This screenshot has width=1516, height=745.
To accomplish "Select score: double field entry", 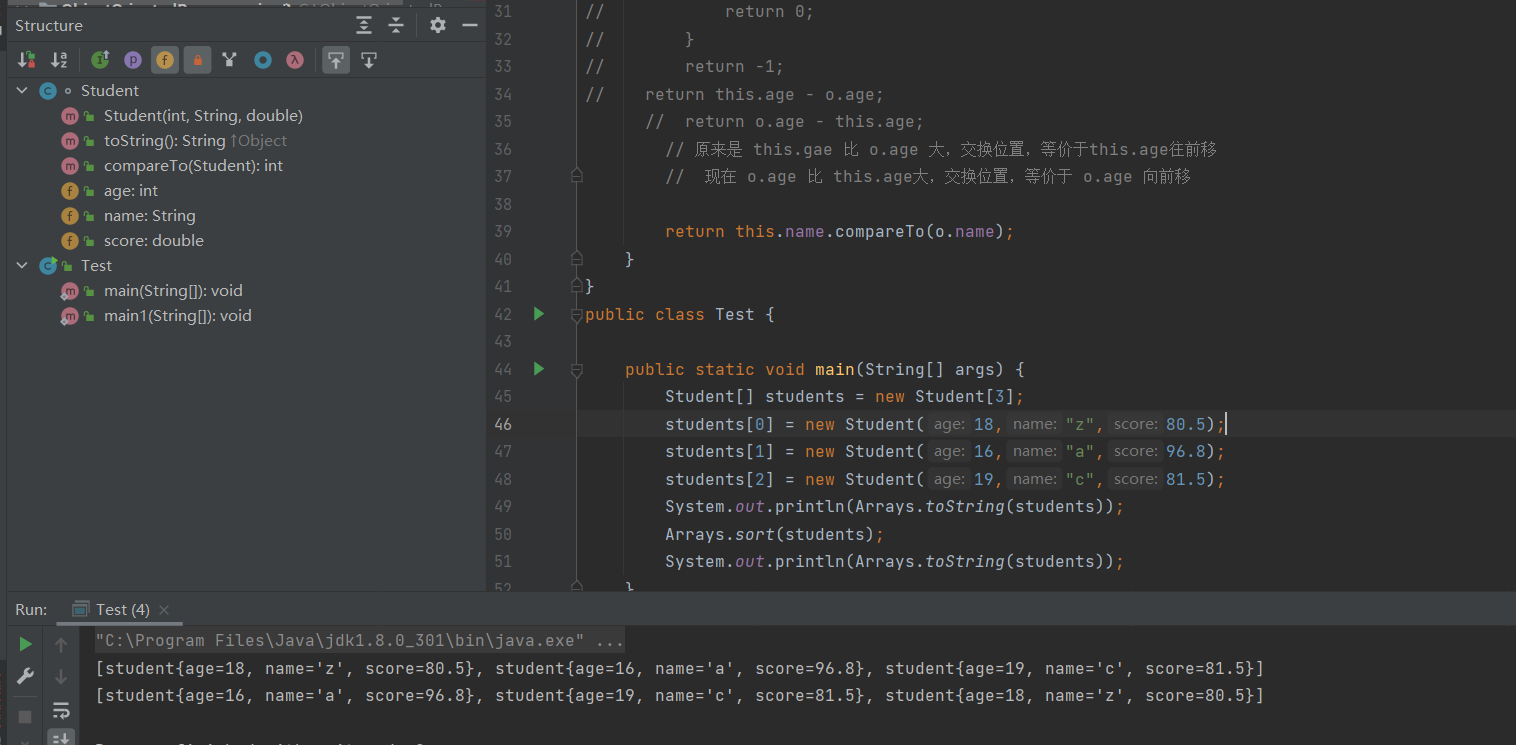I will [154, 241].
